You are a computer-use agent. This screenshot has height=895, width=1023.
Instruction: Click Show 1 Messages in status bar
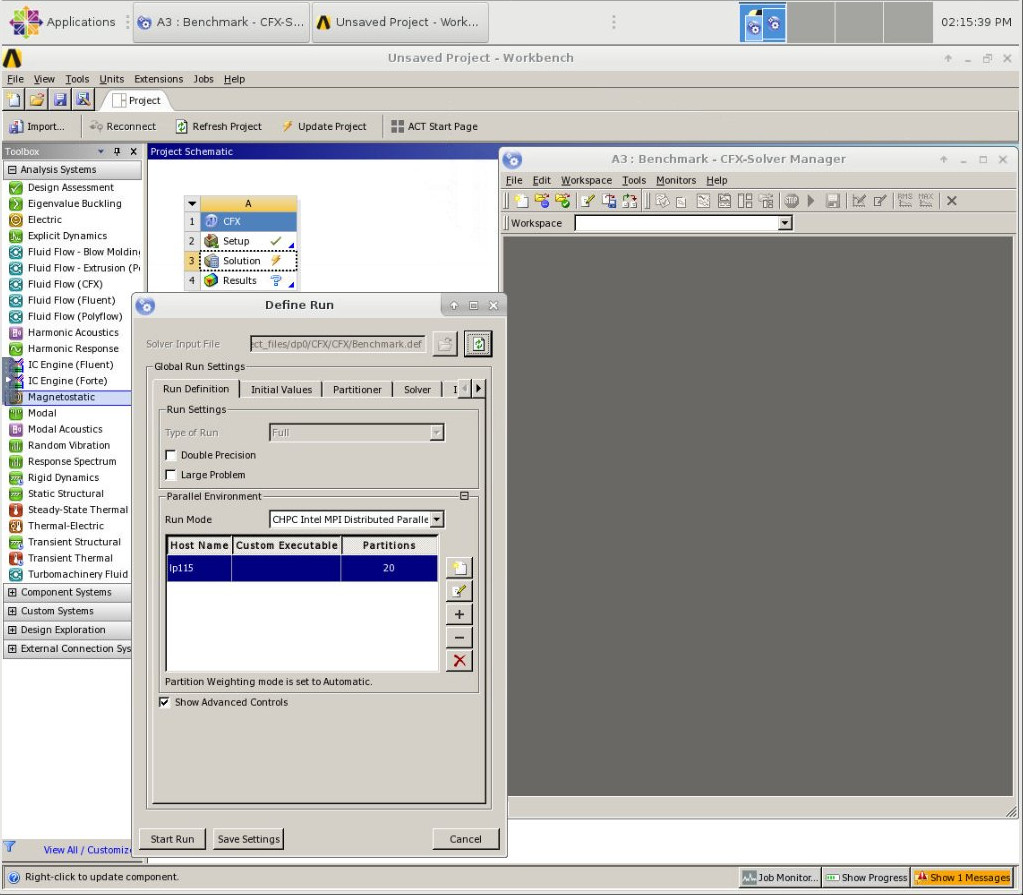[963, 878]
